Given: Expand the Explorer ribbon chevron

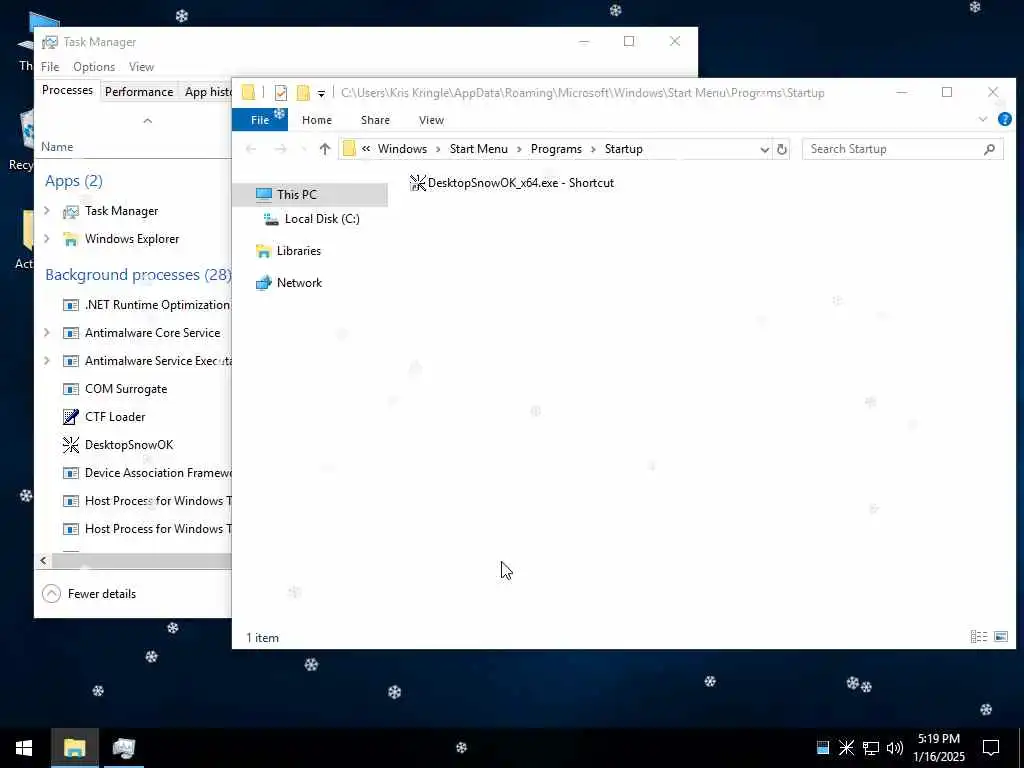Looking at the screenshot, I should (983, 120).
